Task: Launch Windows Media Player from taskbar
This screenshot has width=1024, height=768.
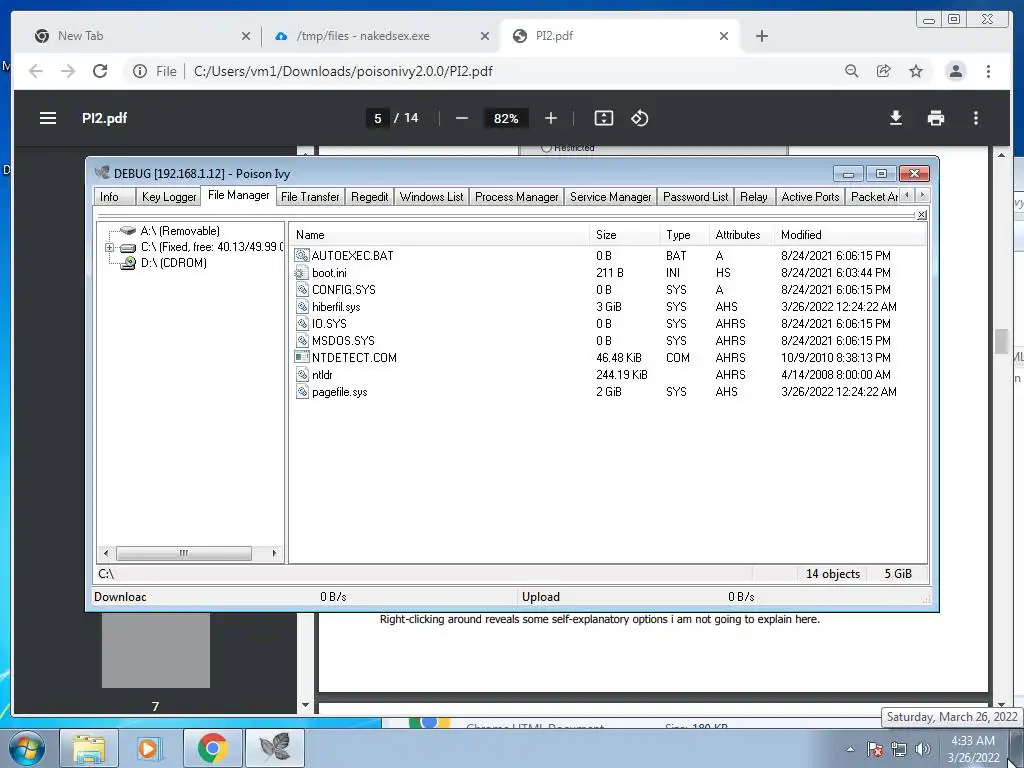Action: 149,748
